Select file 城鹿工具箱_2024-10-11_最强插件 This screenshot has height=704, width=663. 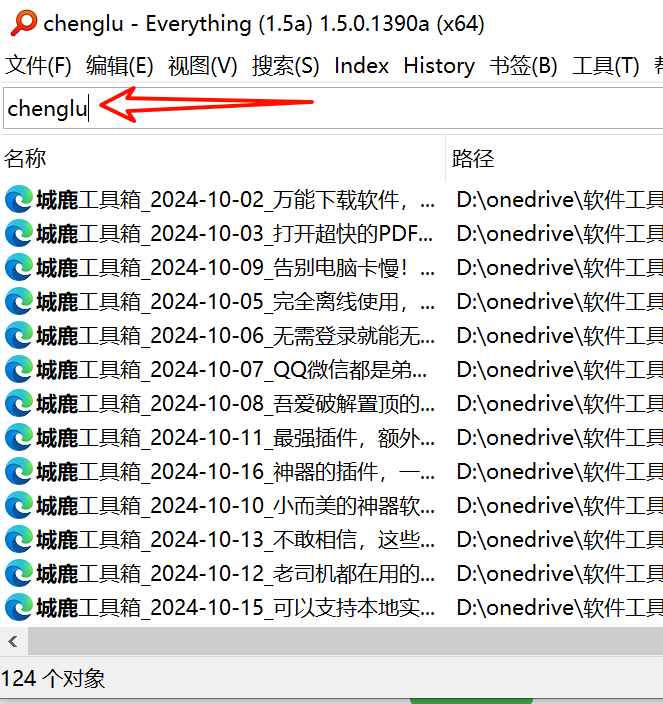click(x=236, y=438)
